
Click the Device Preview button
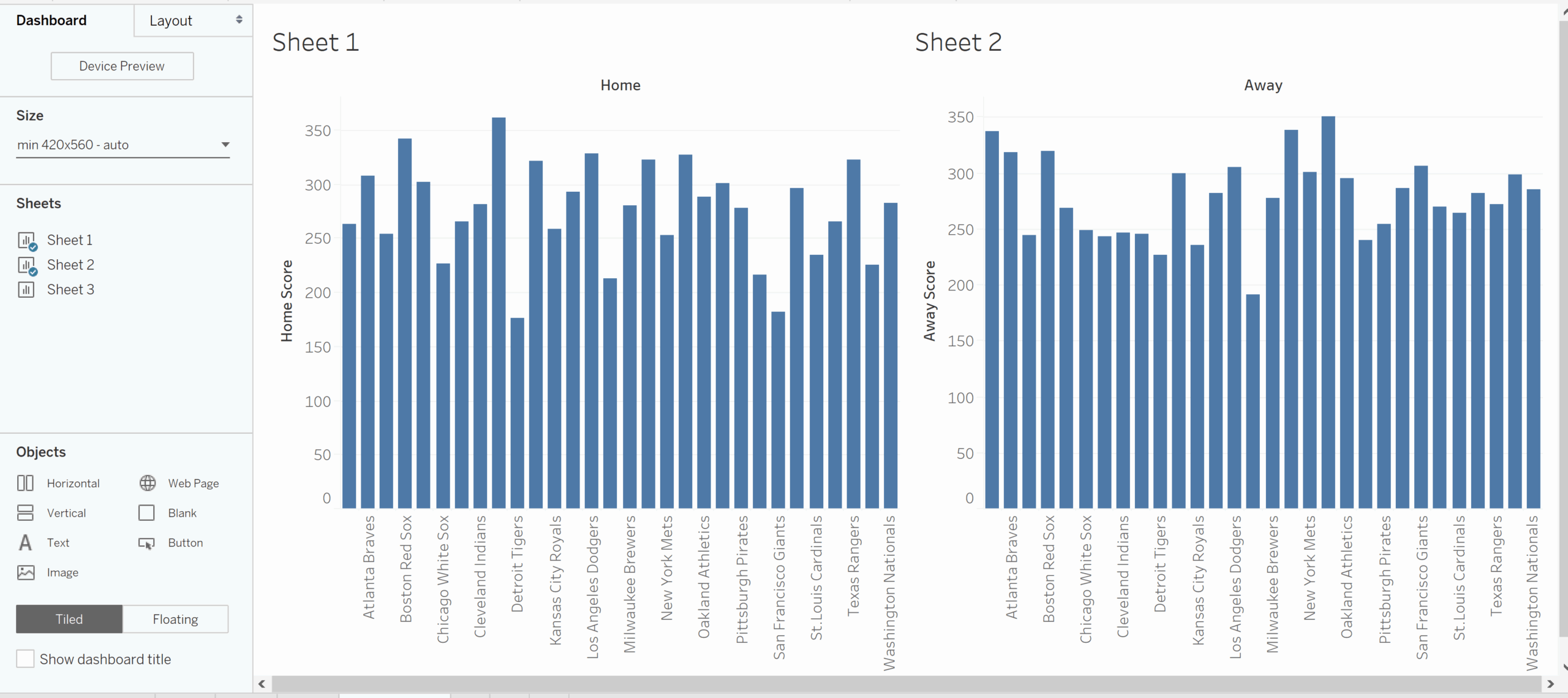[x=121, y=66]
